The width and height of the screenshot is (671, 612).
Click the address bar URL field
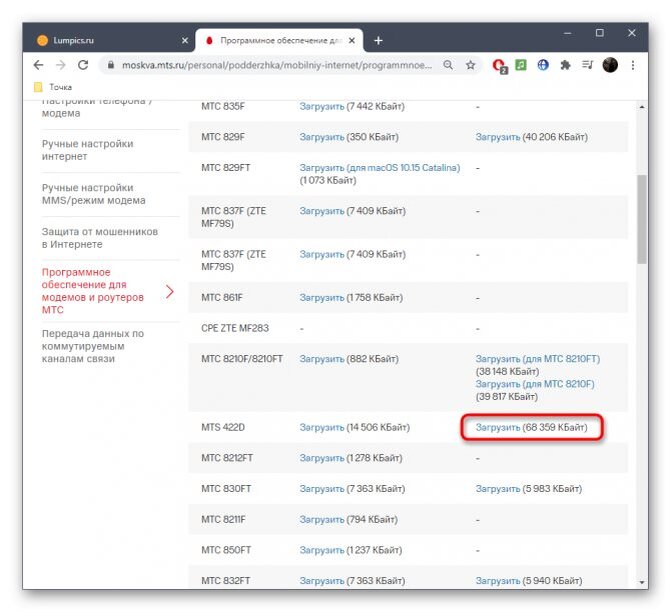point(276,65)
